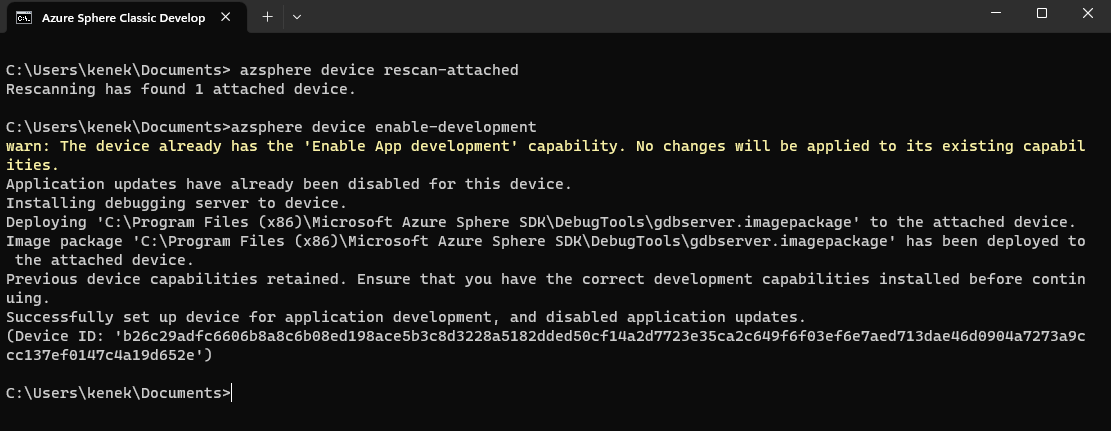Click 'Successfully set up device for application development' line
The image size is (1111, 431).
pyautogui.click(x=406, y=317)
